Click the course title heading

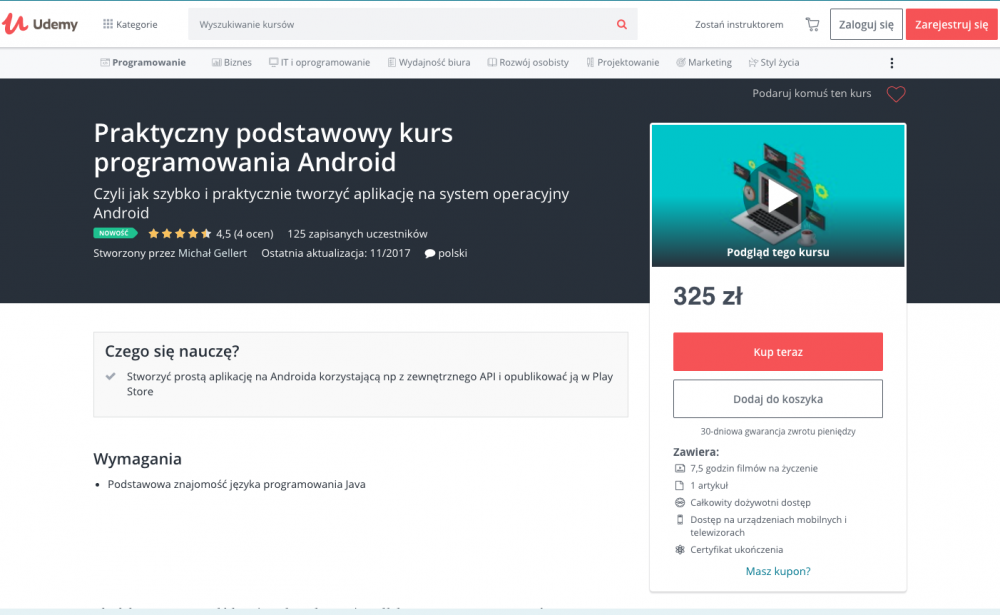[273, 147]
